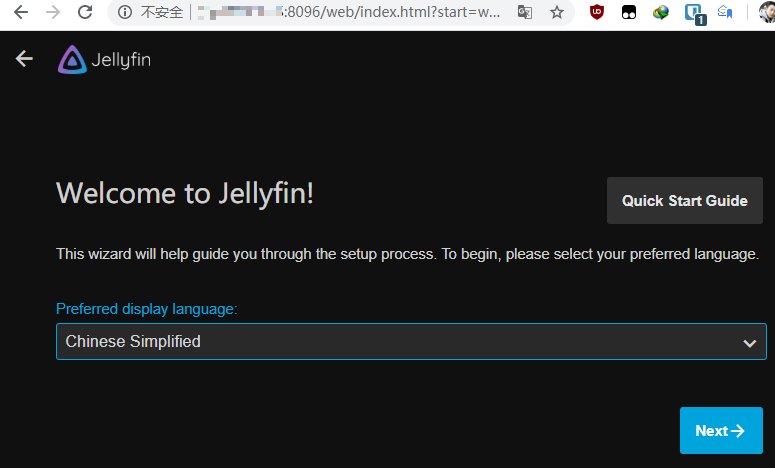Viewport: 775px width, 468px height.
Task: Click the green globe extension icon
Action: coord(661,13)
